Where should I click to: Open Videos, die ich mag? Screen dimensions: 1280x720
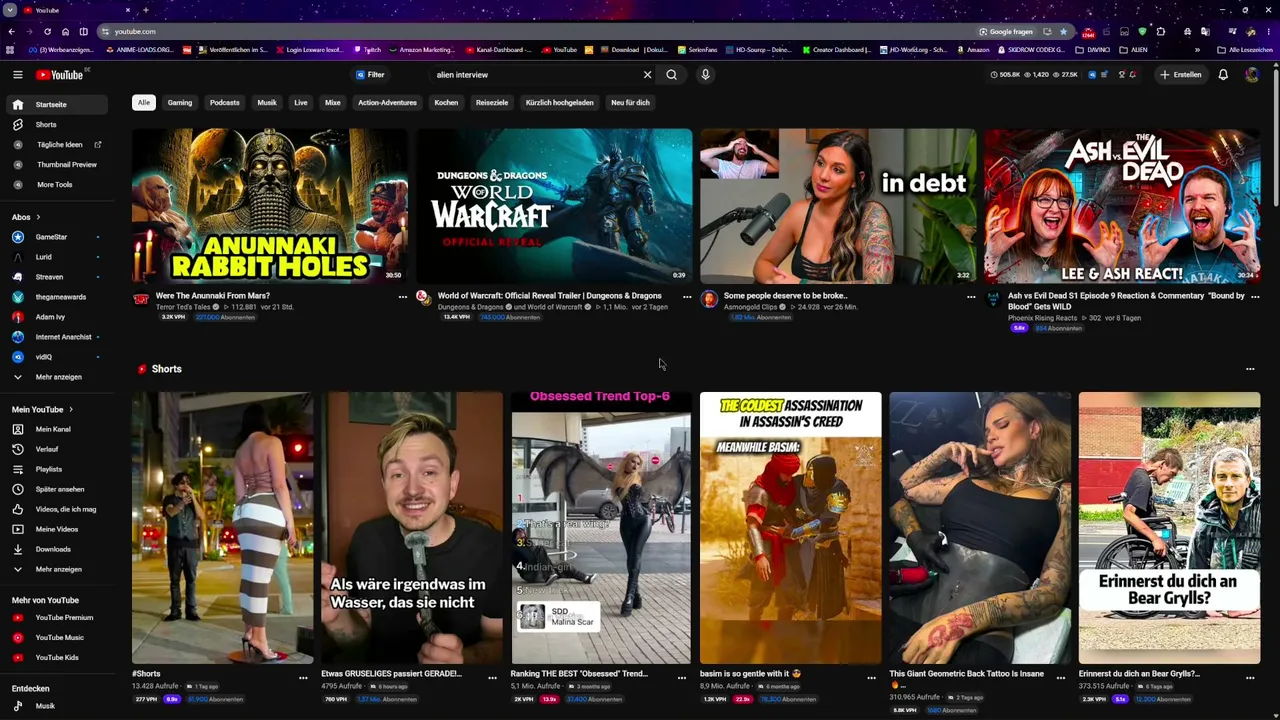tap(57, 509)
